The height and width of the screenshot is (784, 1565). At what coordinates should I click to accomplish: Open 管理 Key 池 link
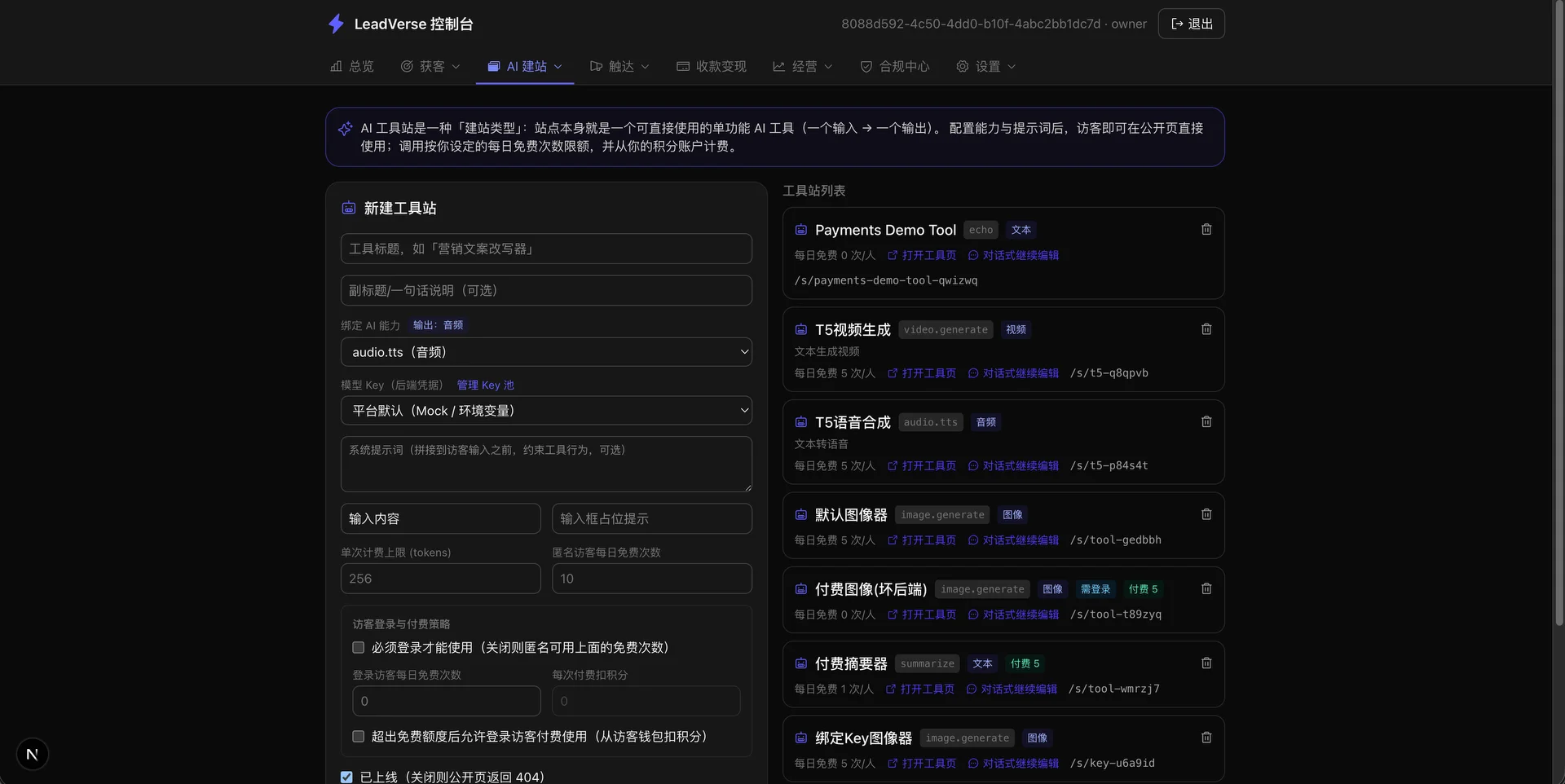(x=486, y=385)
